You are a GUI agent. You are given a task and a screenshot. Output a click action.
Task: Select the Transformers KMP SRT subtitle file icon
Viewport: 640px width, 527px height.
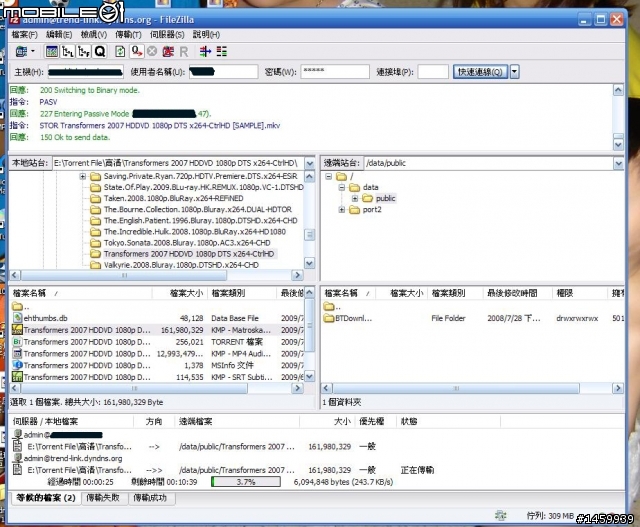click(17, 377)
